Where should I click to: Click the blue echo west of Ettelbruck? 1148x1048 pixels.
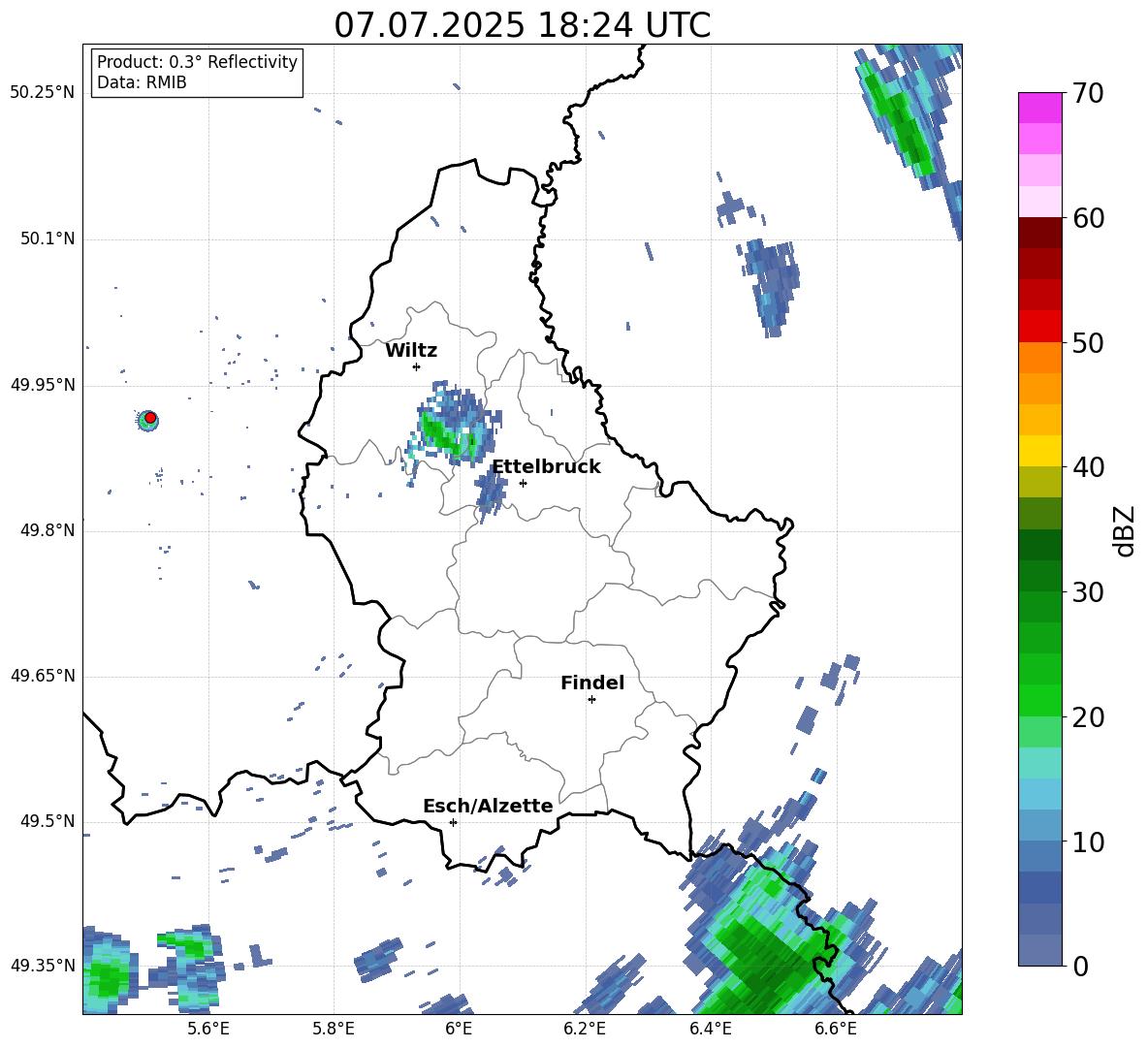point(491,491)
